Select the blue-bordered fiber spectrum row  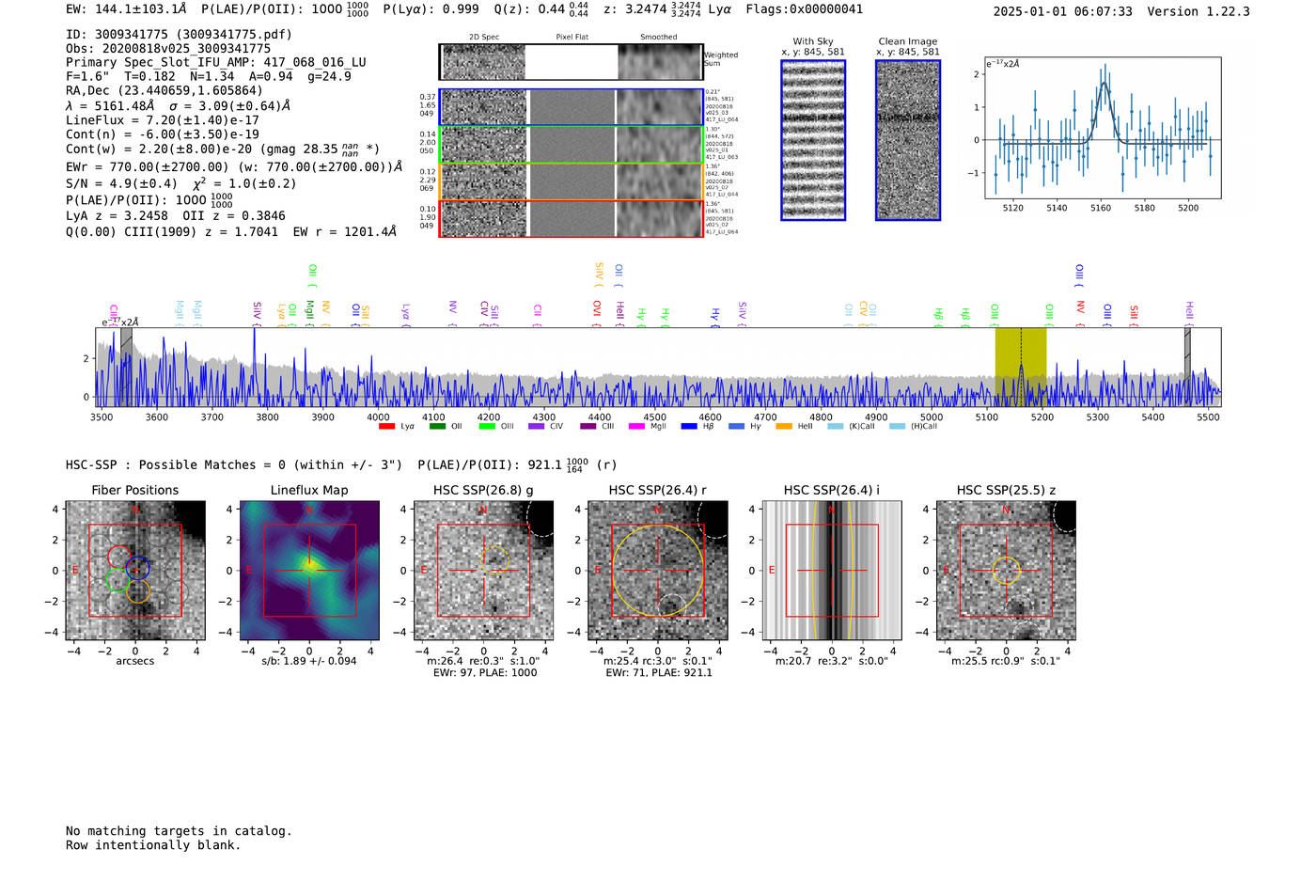click(571, 107)
